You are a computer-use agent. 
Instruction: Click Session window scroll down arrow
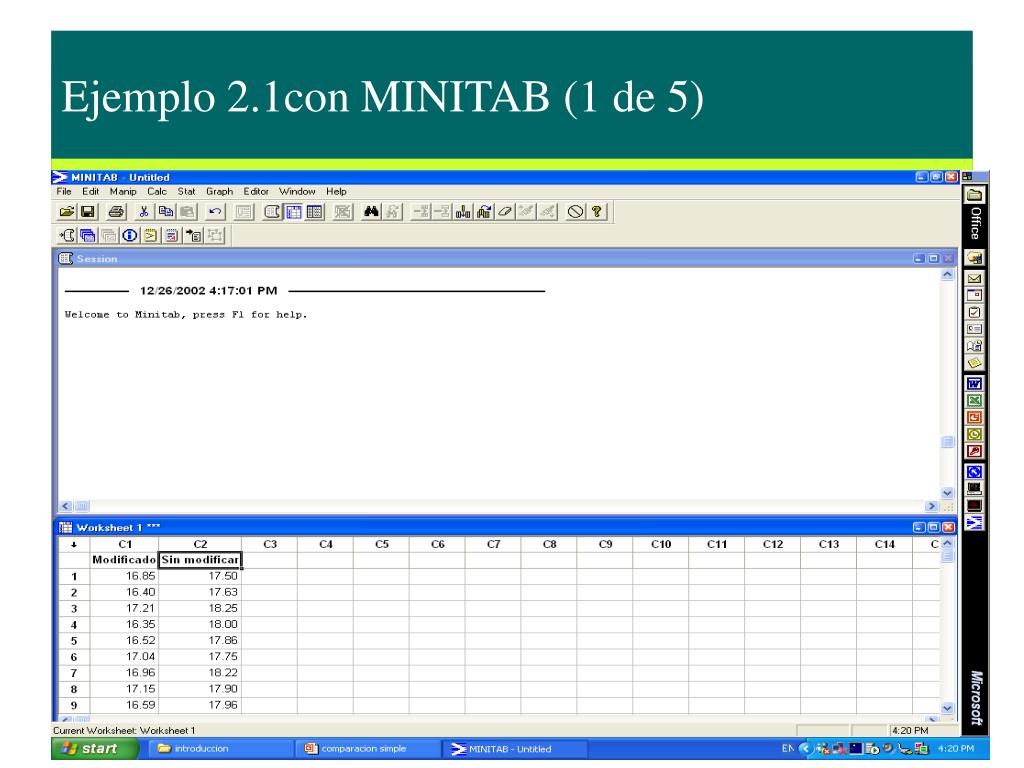948,493
